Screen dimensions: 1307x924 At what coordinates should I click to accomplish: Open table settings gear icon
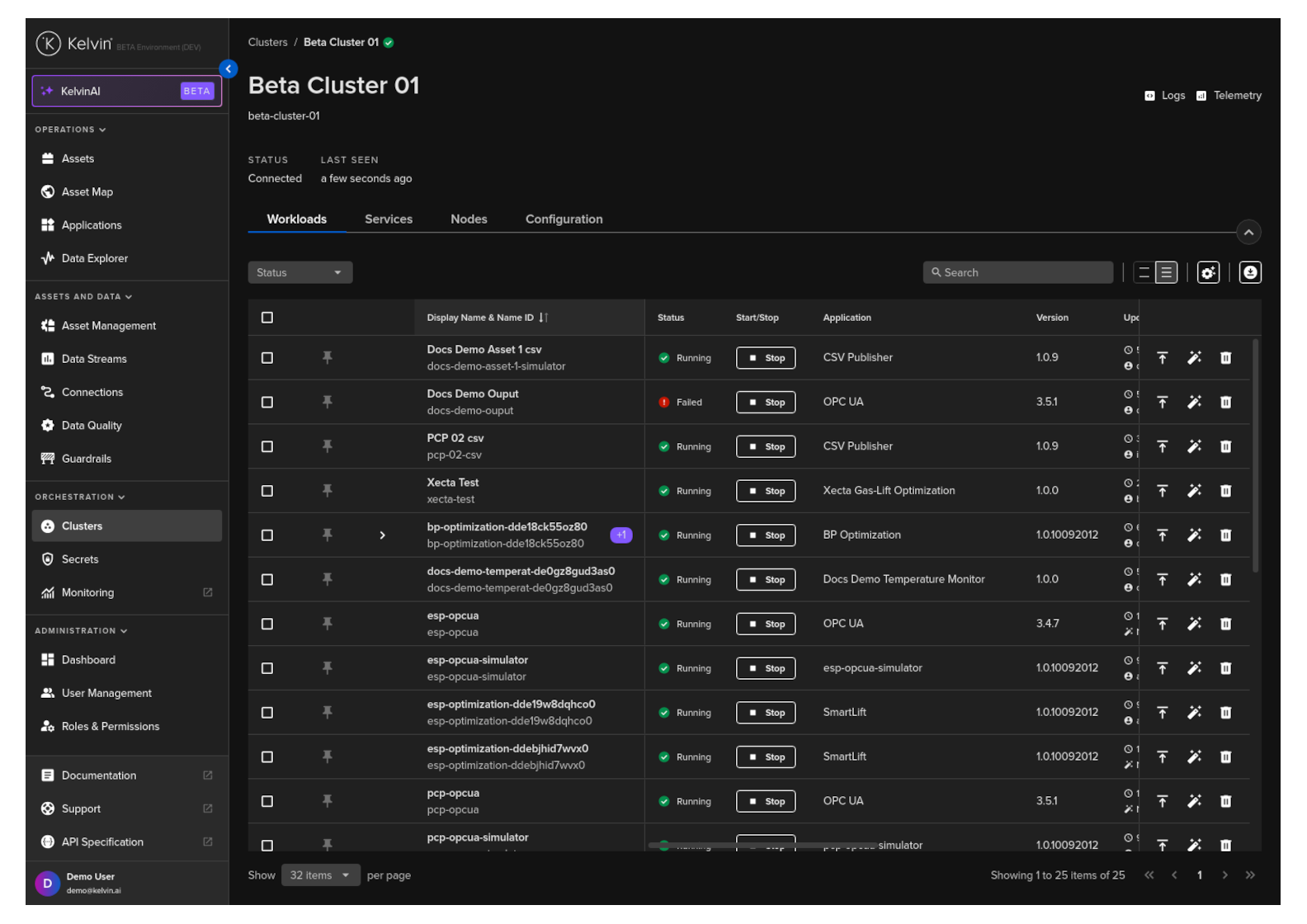(x=1208, y=273)
